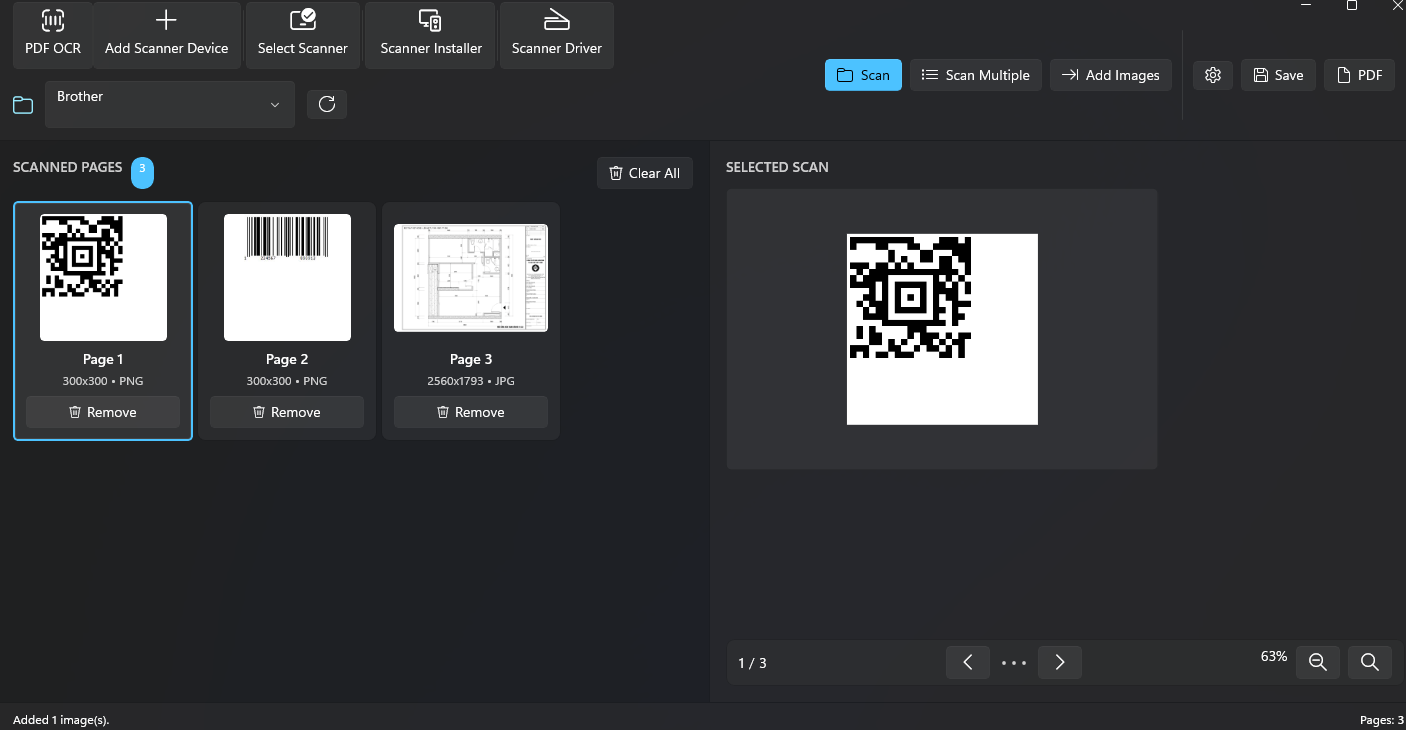Viewport: 1406px width, 730px height.
Task: Click the folder icon beside the scanner selector
Action: click(22, 104)
